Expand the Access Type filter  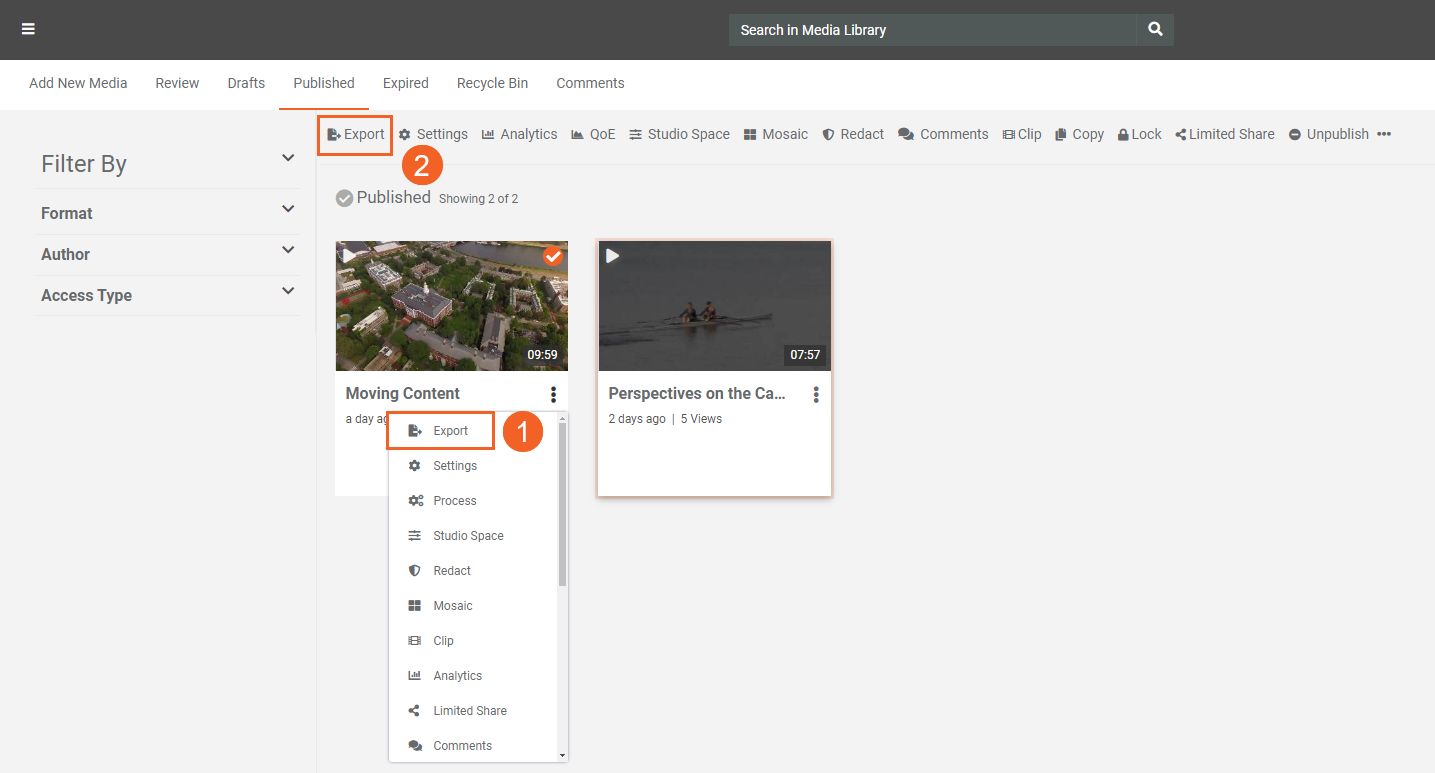(x=288, y=291)
